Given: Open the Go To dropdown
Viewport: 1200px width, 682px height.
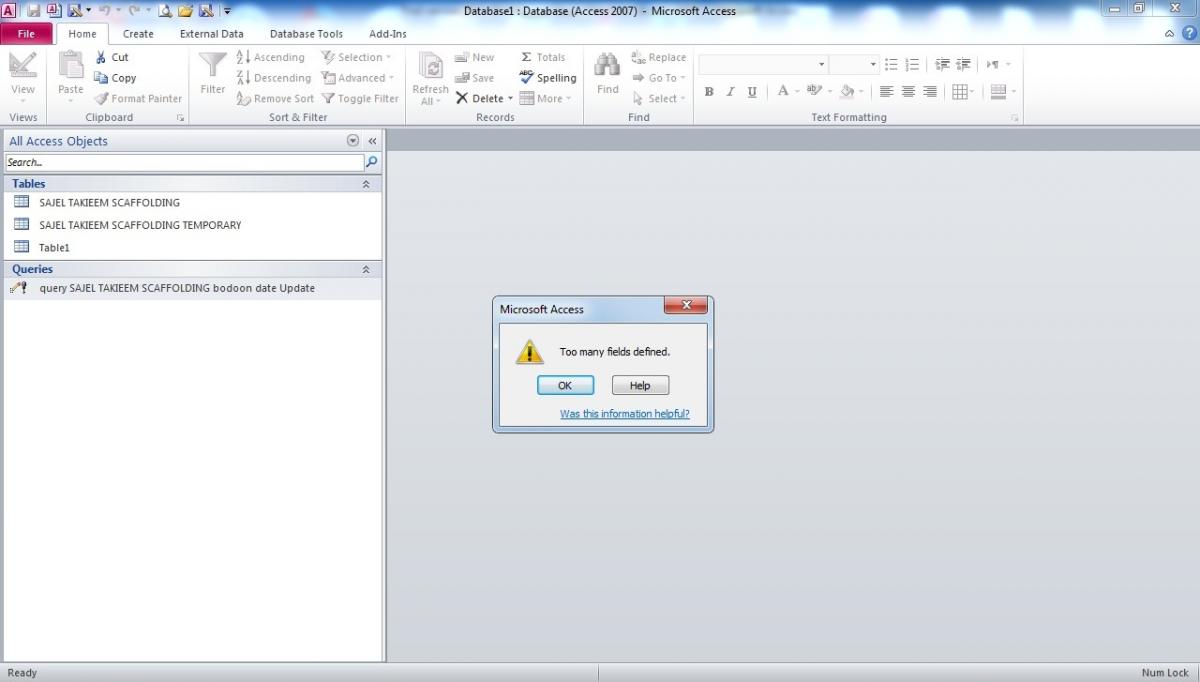Looking at the screenshot, I should click(659, 78).
